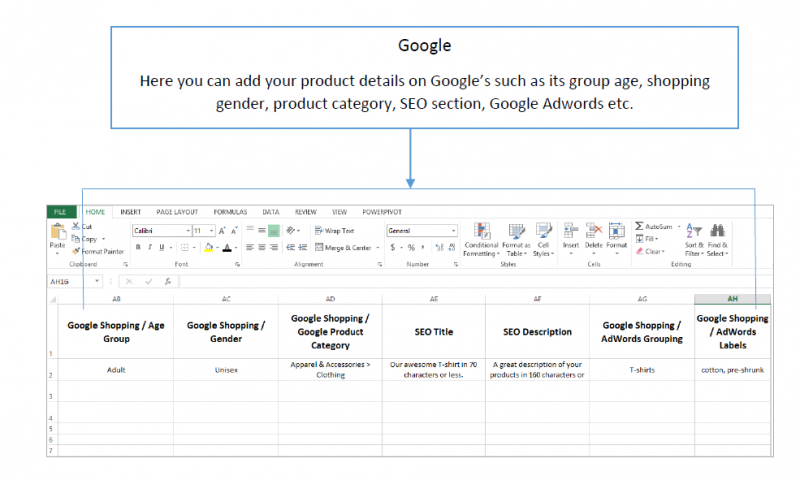
Task: Click the Percent Style icon
Action: pyautogui.click(x=411, y=247)
